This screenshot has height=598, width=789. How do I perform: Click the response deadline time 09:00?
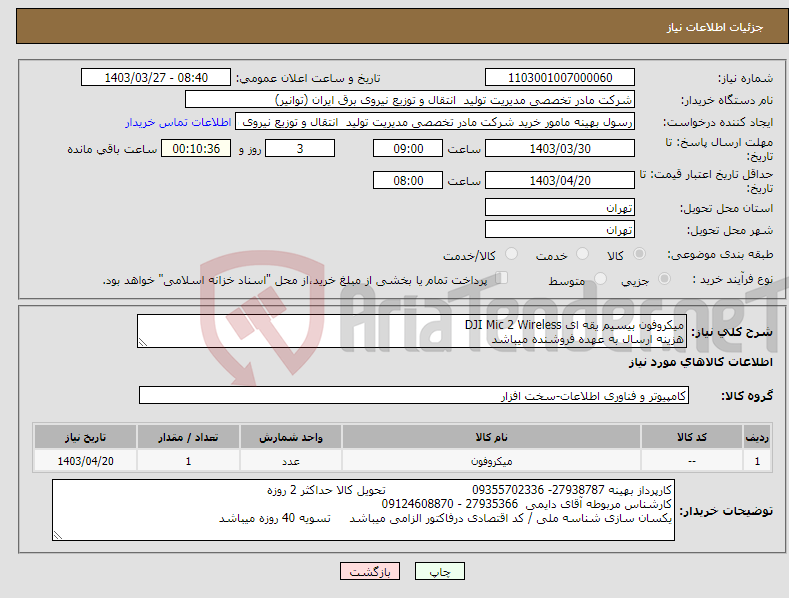click(x=408, y=148)
